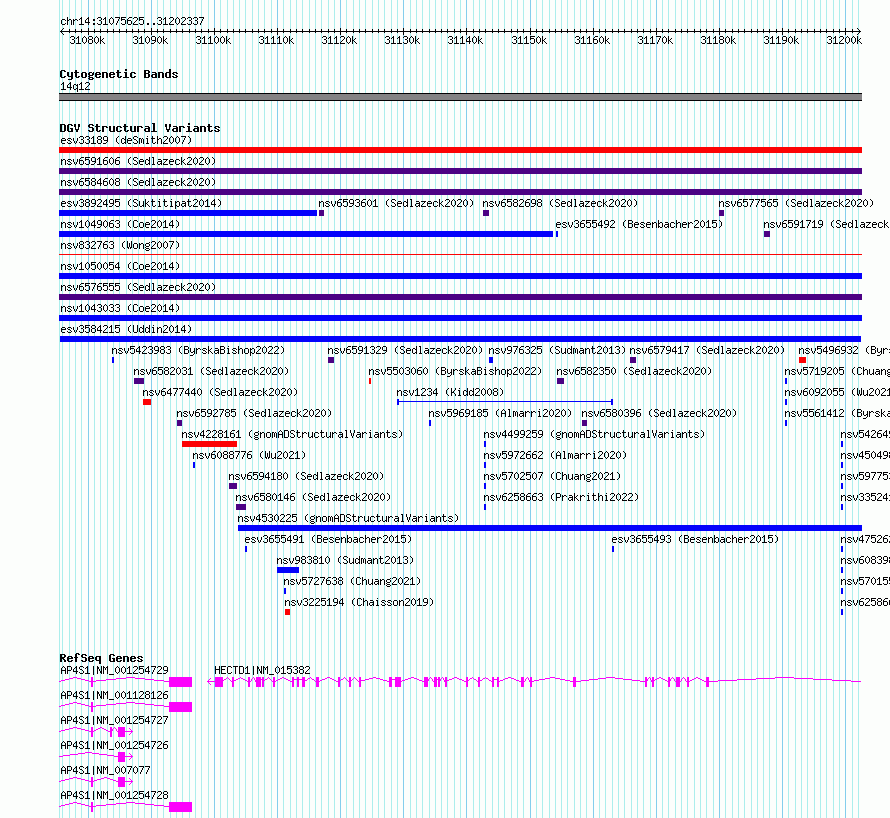Screen dimensions: 890x818
Task: Click the AP4S1|NM_001254728 transcript label
Action: 115,795
